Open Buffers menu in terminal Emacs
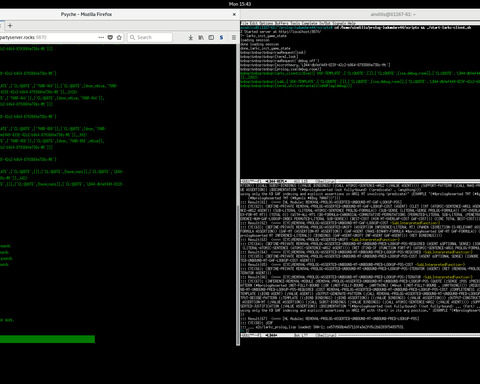 (x=283, y=23)
